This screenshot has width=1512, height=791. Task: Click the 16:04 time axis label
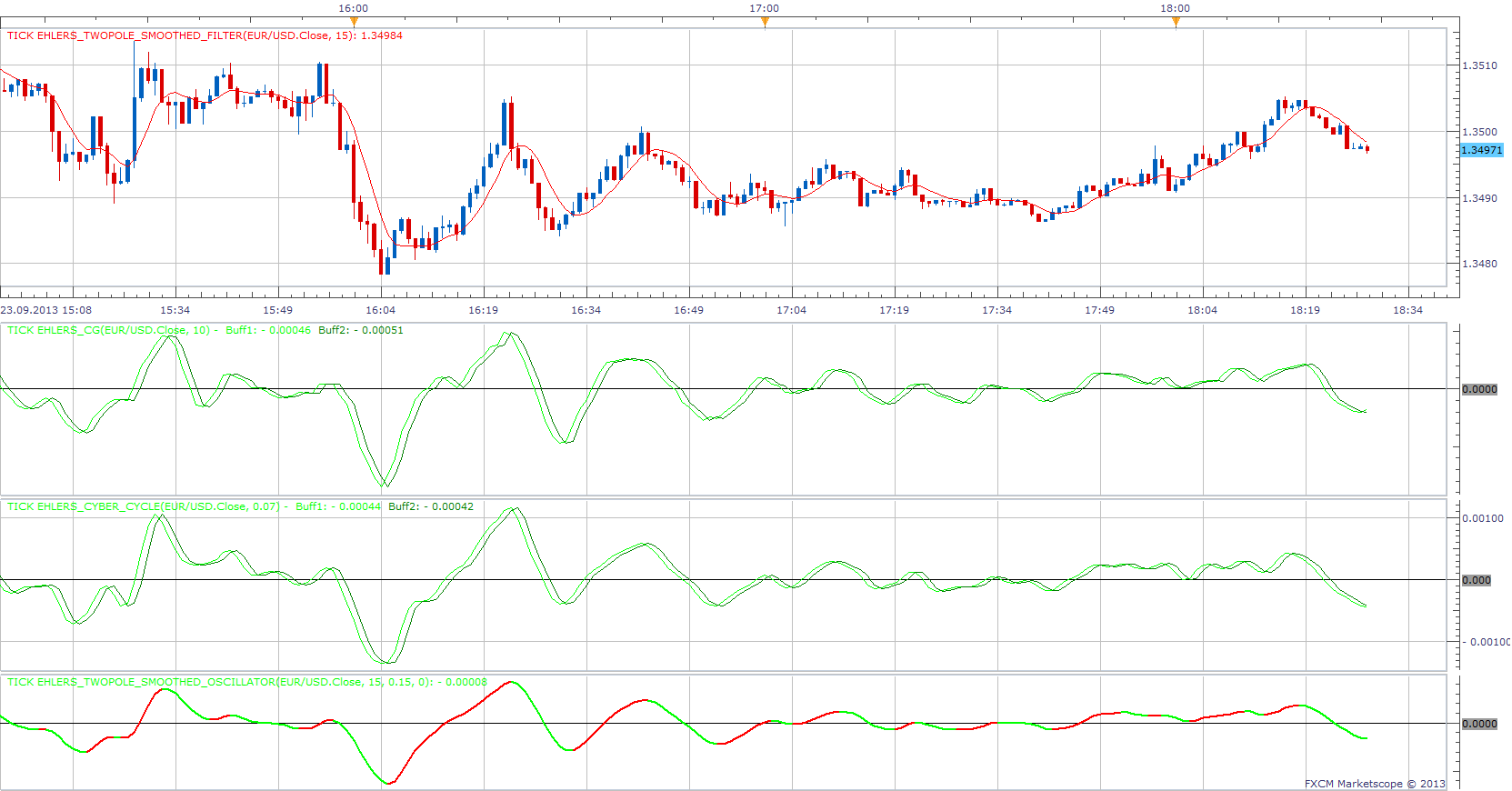click(x=380, y=310)
